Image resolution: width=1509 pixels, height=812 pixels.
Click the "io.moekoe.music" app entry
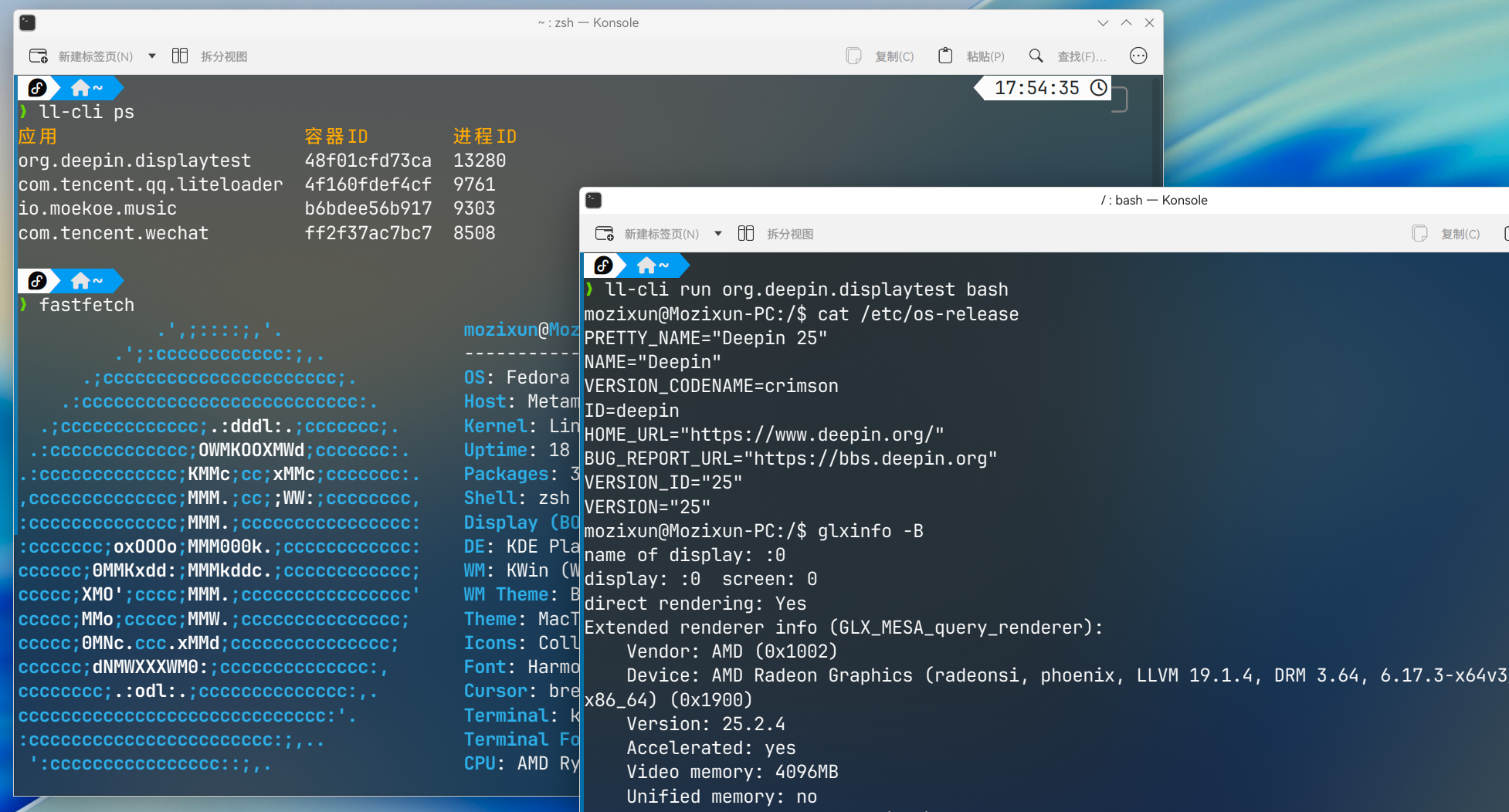click(x=98, y=208)
